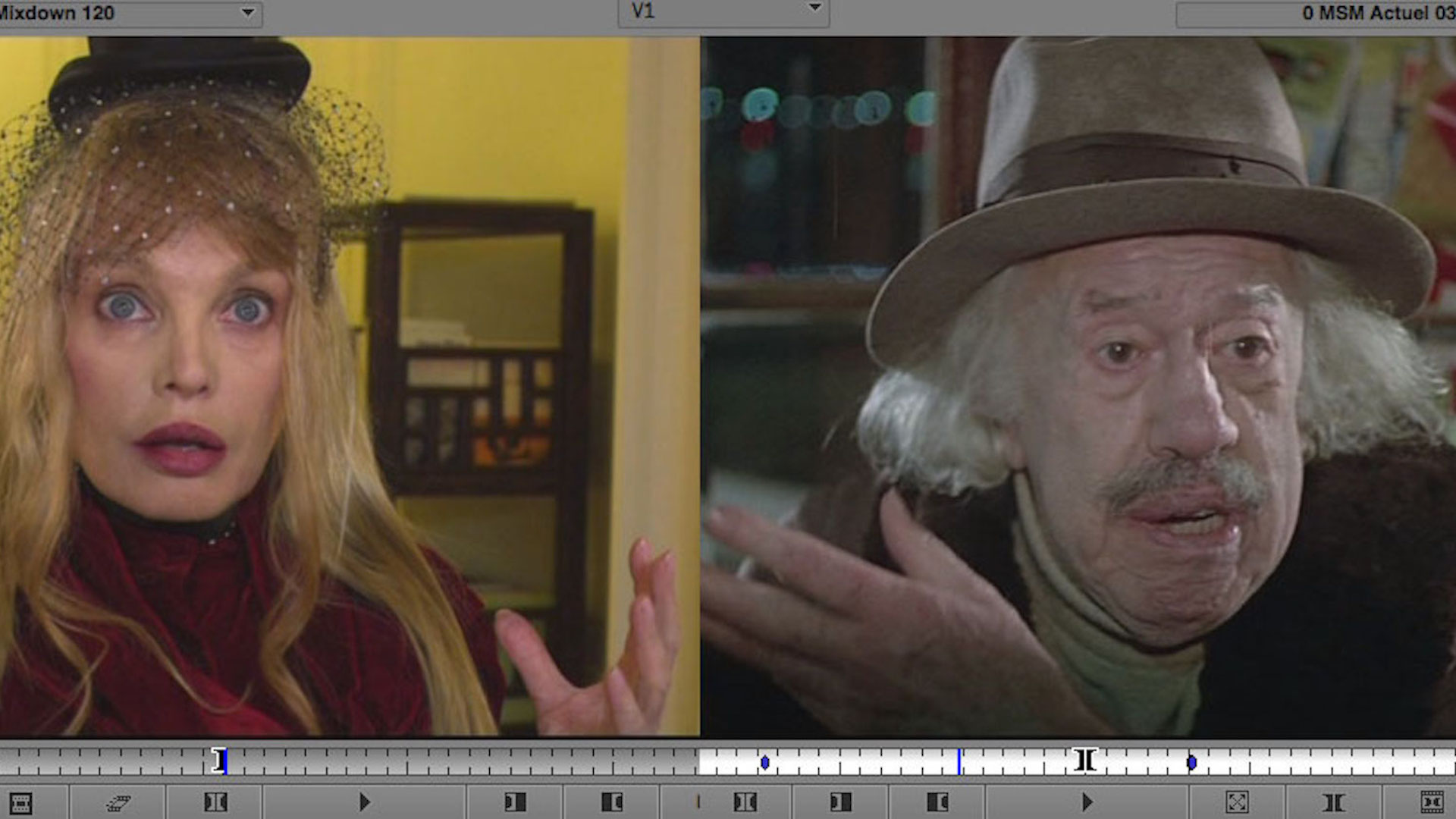Open the V1 track selector dropdown
The height and width of the screenshot is (819, 1456).
pos(814,8)
